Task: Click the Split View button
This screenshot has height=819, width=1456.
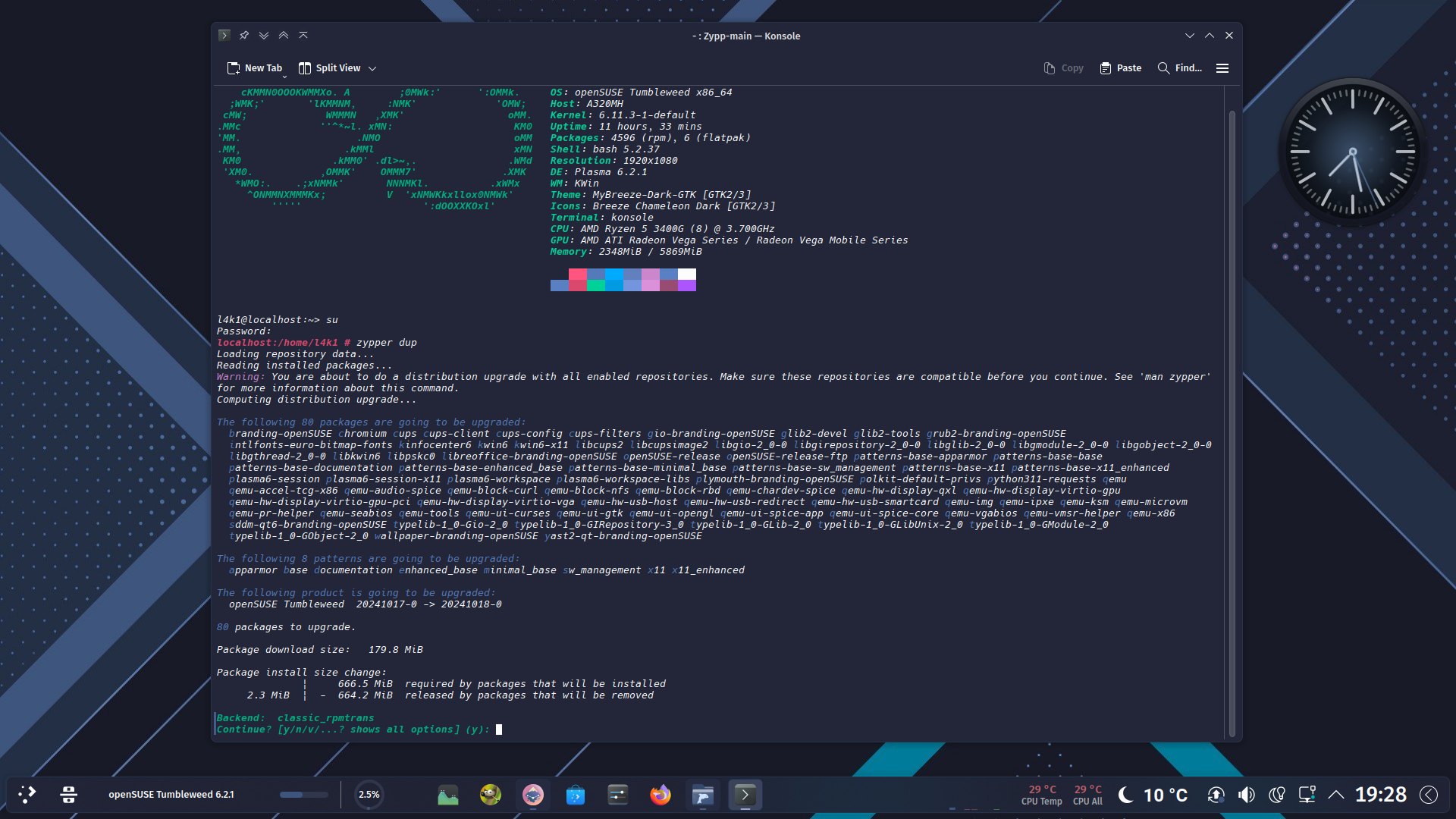Action: click(x=330, y=68)
